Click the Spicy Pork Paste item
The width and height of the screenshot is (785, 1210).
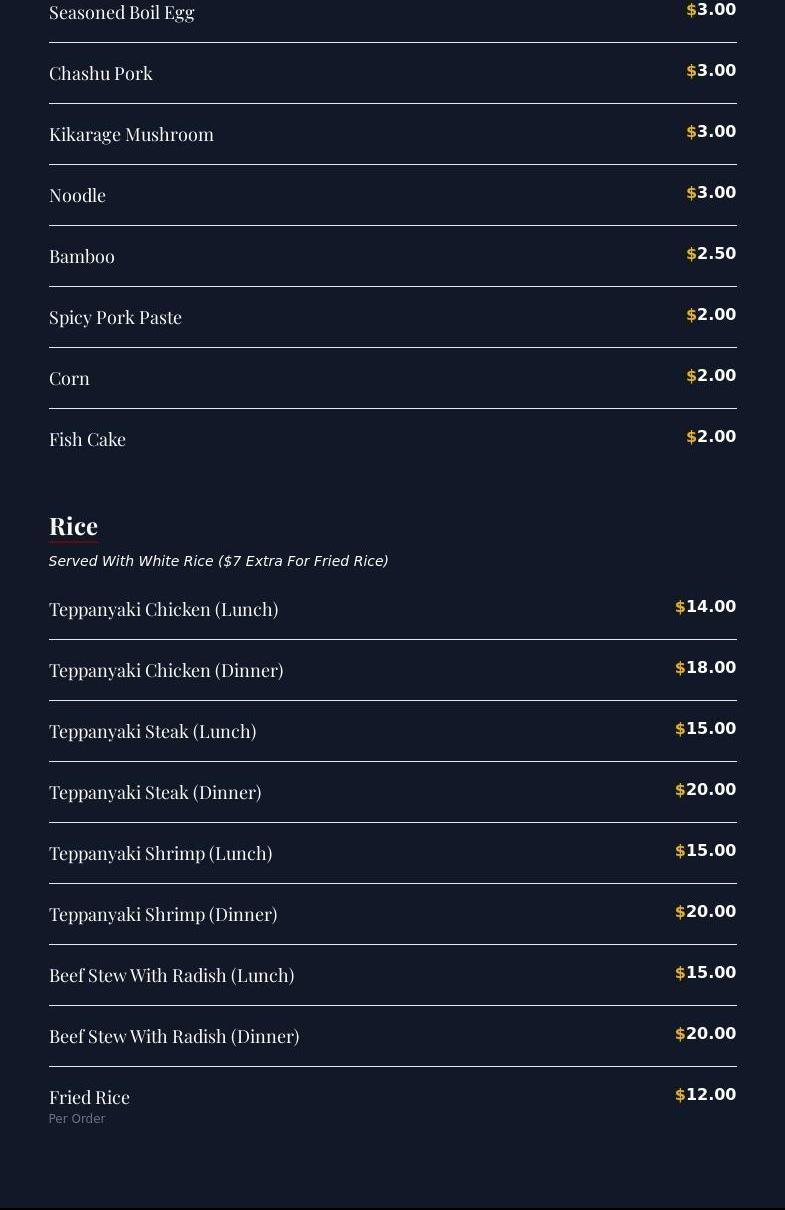(x=115, y=318)
